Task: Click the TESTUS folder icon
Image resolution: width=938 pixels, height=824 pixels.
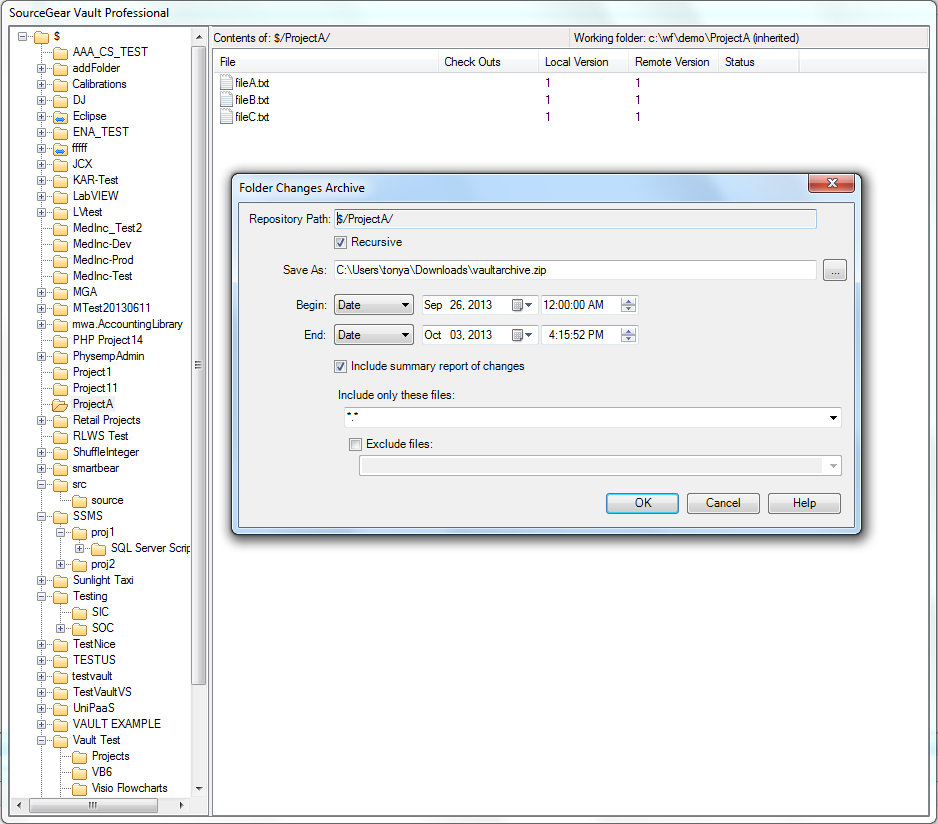Action: [60, 661]
